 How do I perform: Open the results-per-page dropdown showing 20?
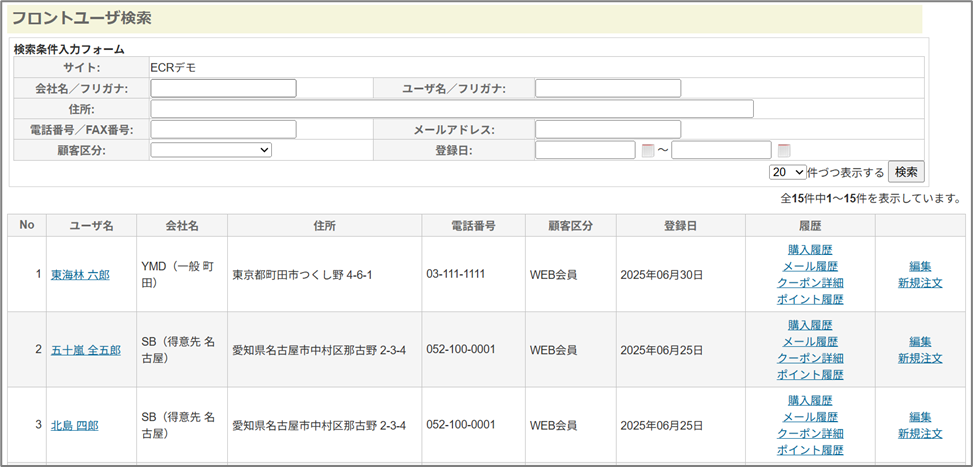[787, 172]
